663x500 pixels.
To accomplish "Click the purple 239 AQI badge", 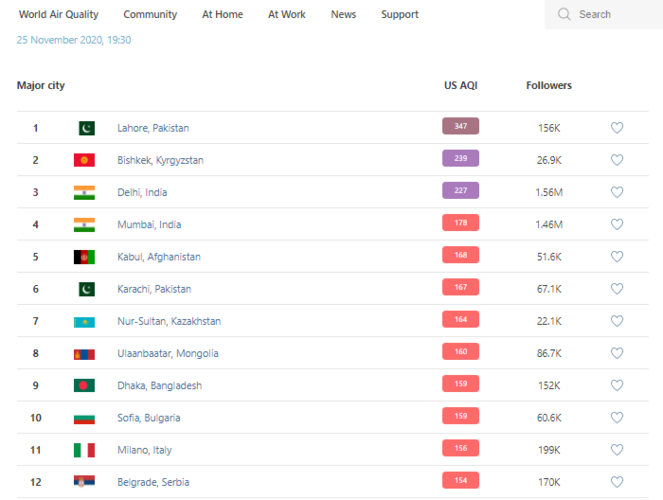I will point(460,158).
